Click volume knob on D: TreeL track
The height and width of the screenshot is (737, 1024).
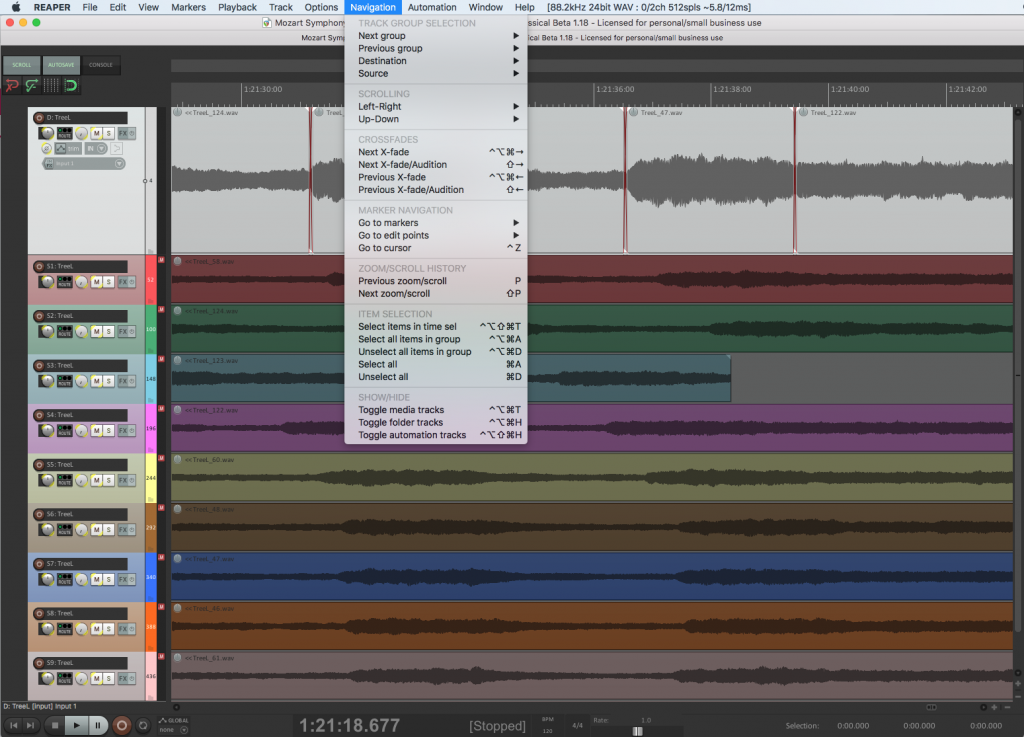coord(46,133)
